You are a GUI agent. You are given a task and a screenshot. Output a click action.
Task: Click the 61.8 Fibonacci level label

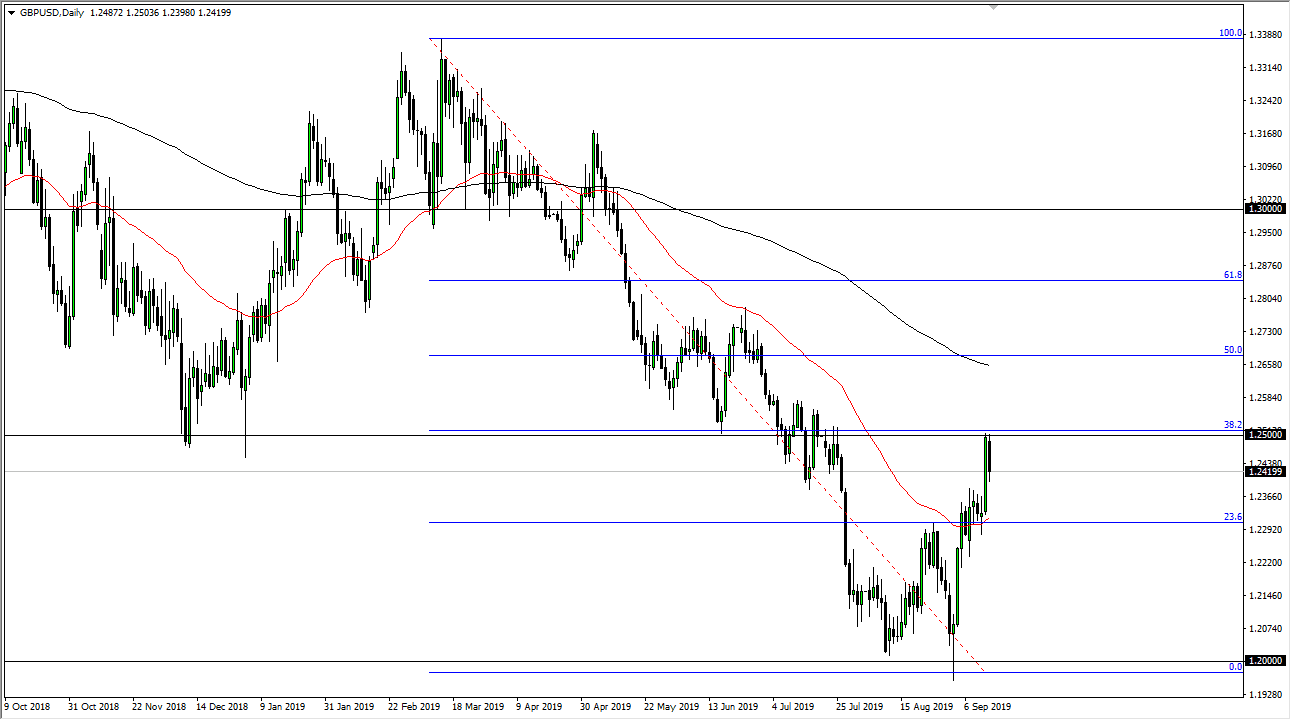1232,274
